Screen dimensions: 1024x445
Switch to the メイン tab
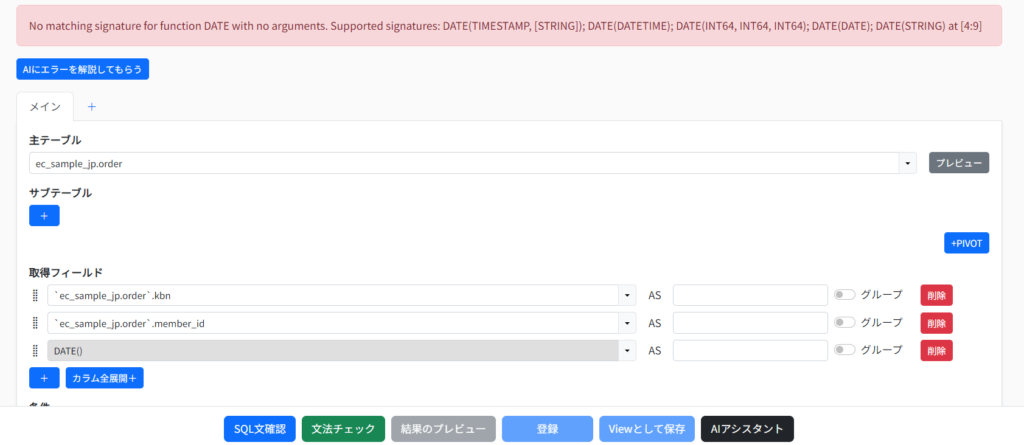[45, 106]
